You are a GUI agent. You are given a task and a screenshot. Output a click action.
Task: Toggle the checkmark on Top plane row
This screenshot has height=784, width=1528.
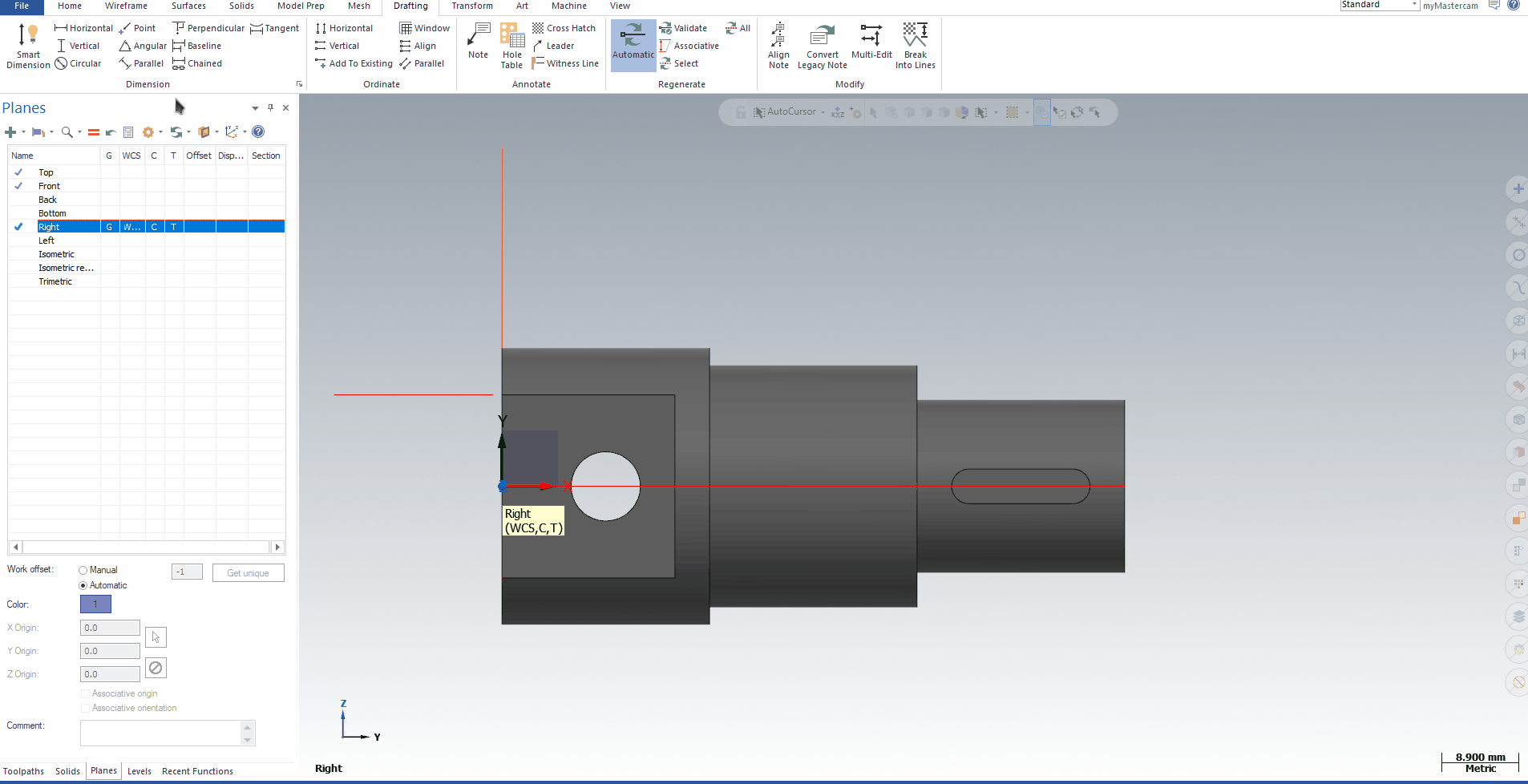(x=18, y=172)
